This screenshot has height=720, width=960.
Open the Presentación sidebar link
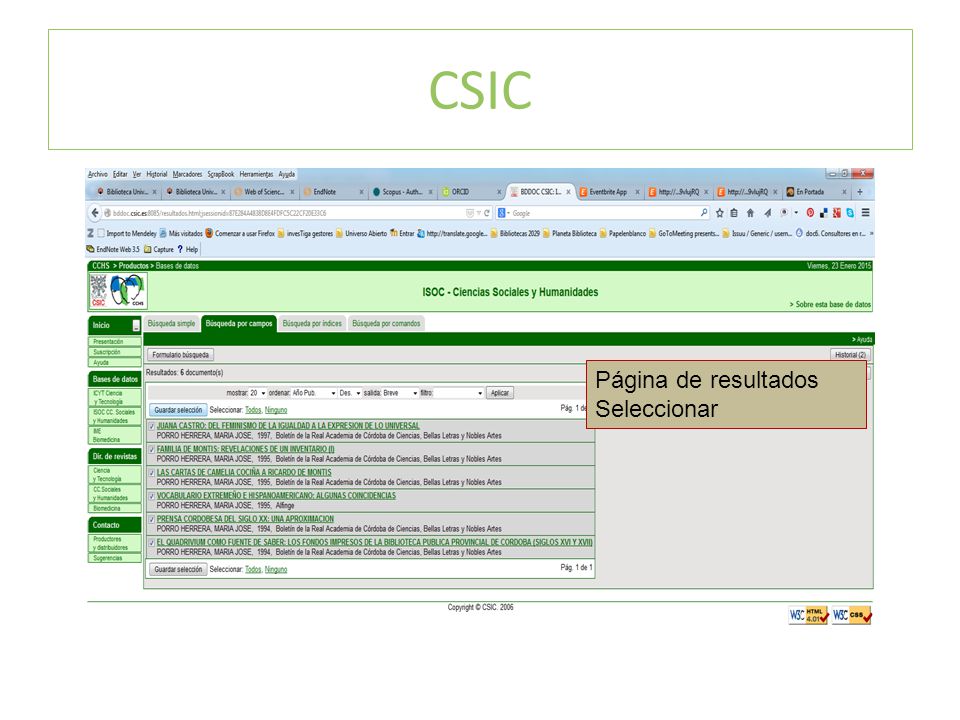point(114,342)
